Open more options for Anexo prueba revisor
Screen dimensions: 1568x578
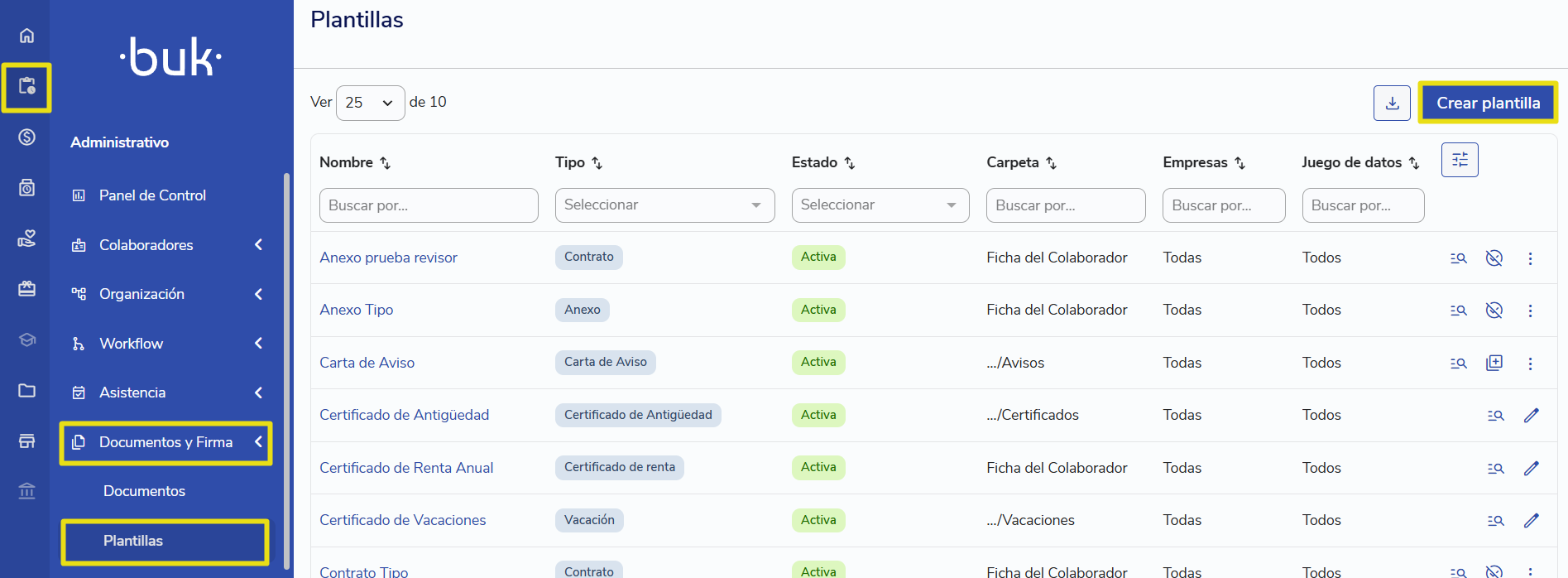(x=1530, y=258)
